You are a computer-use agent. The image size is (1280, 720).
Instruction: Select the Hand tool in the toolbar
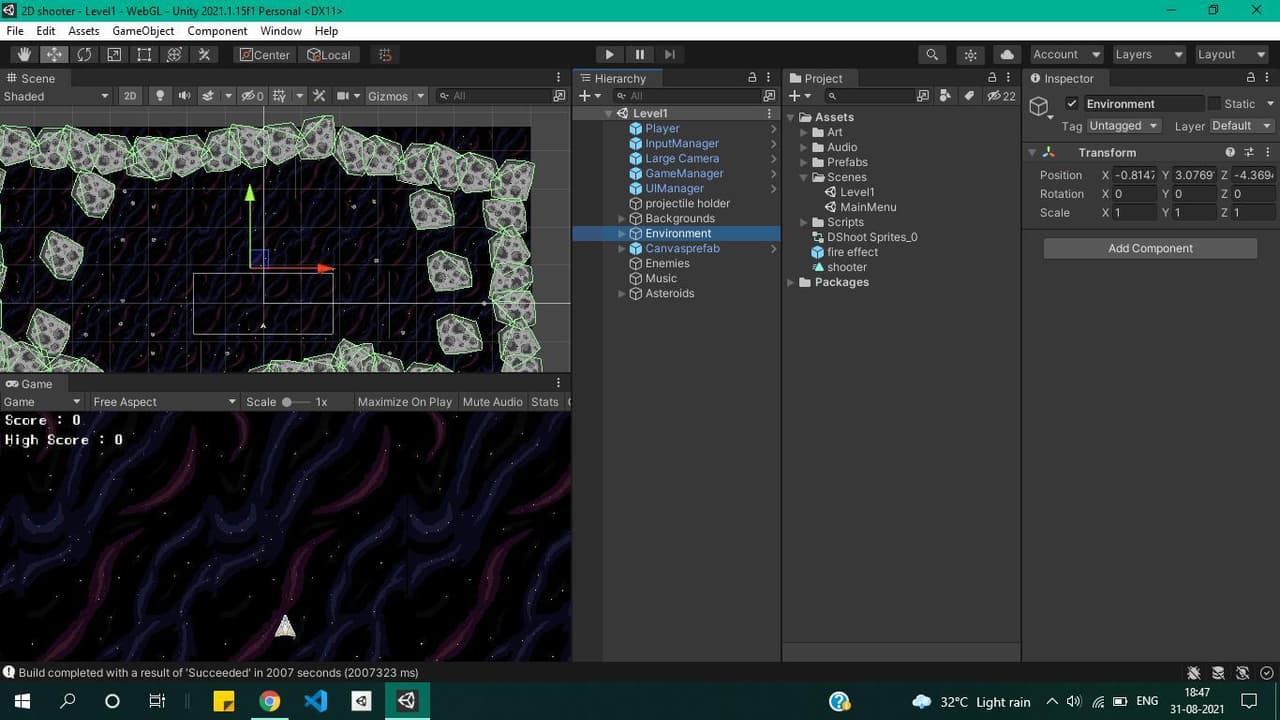24,55
